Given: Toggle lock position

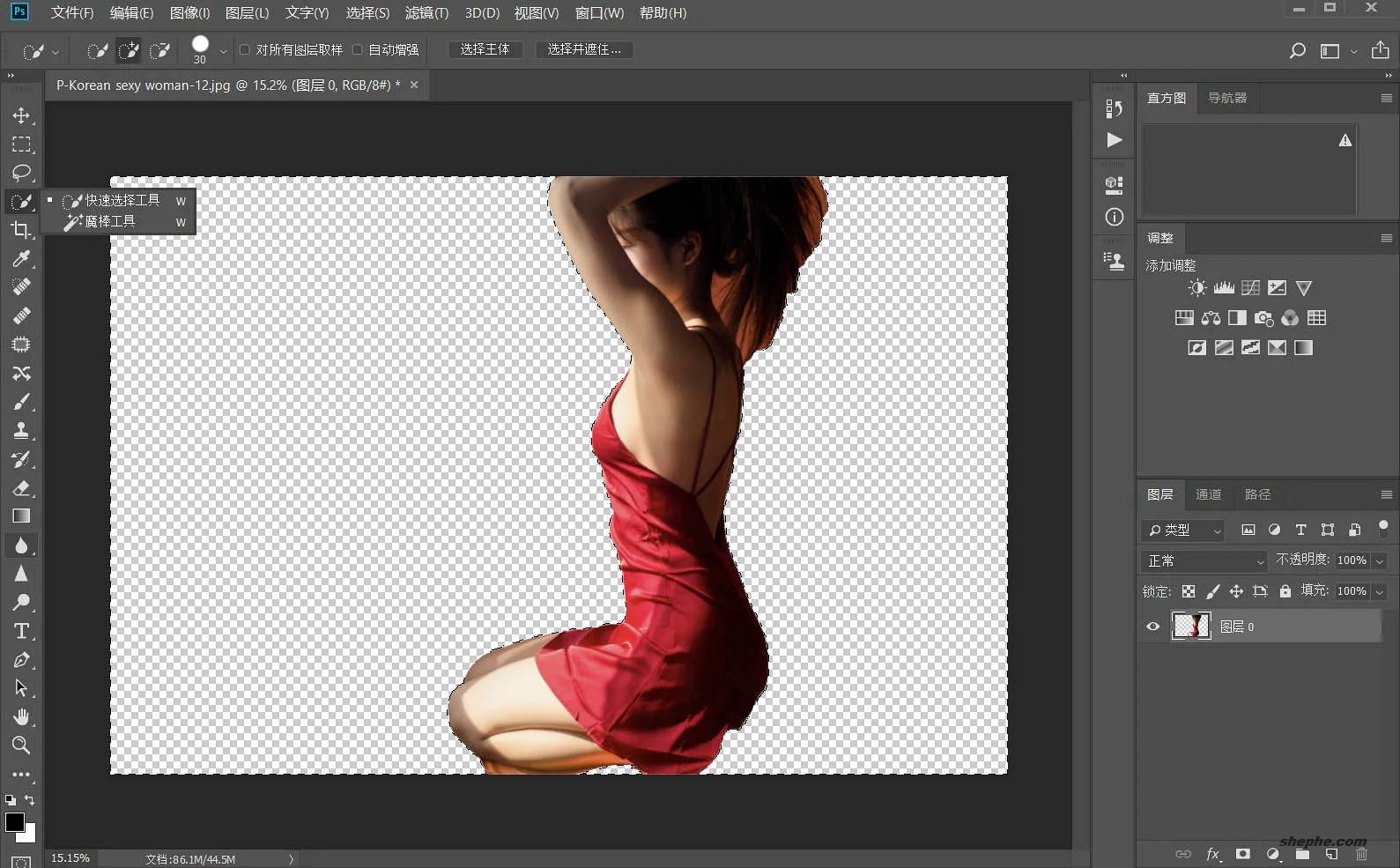Looking at the screenshot, I should pos(1236,591).
